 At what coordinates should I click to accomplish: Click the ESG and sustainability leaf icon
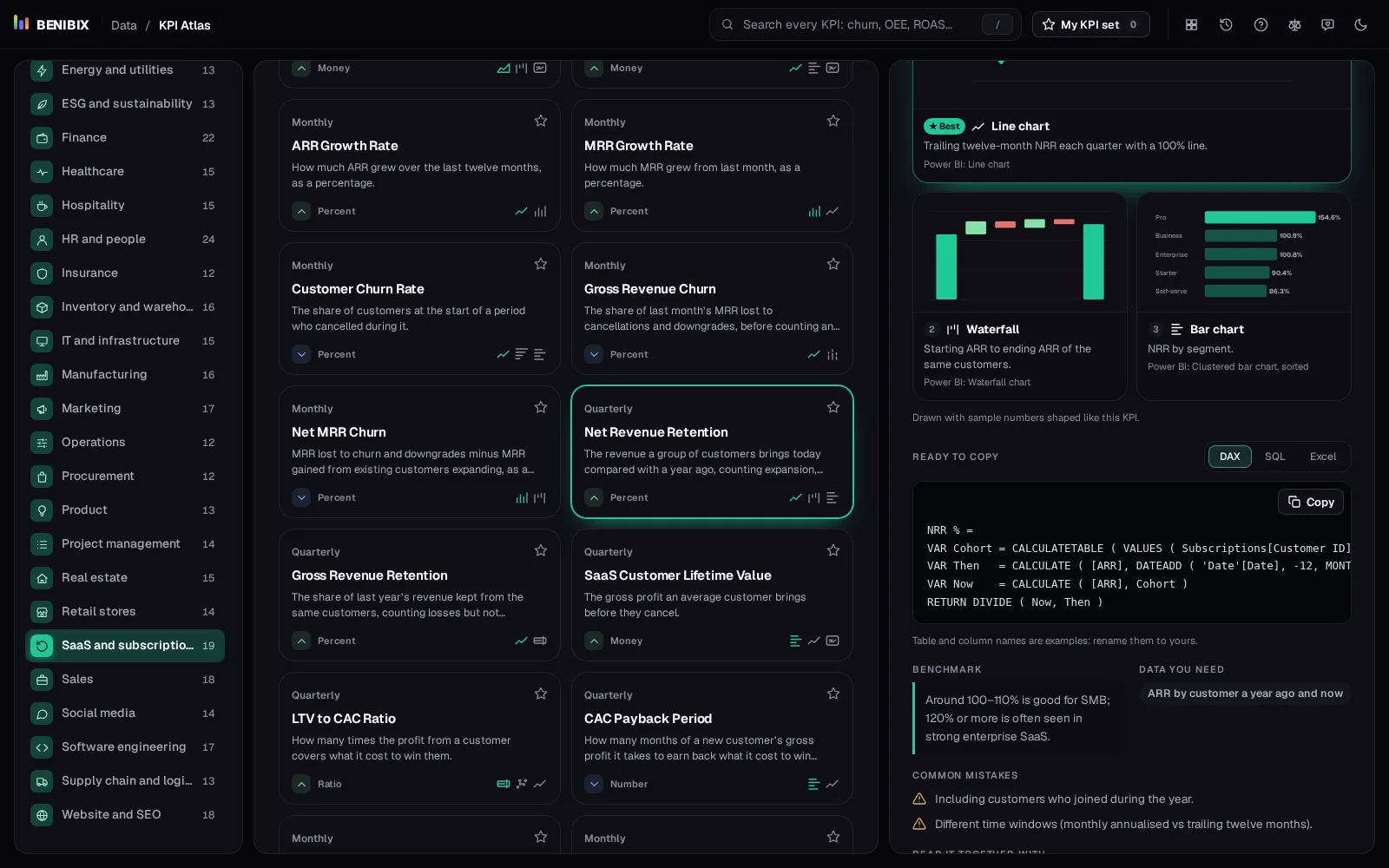pos(42,104)
